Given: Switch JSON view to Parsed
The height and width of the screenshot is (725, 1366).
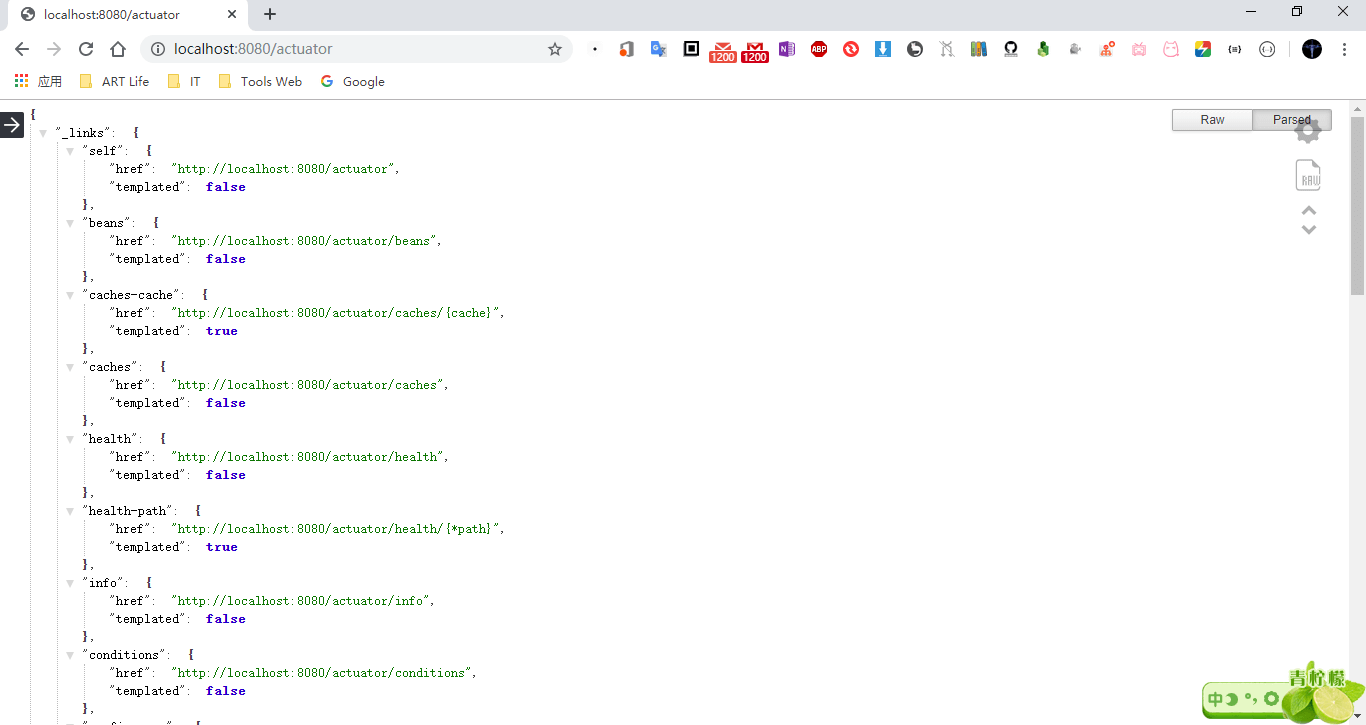Looking at the screenshot, I should 1292,120.
